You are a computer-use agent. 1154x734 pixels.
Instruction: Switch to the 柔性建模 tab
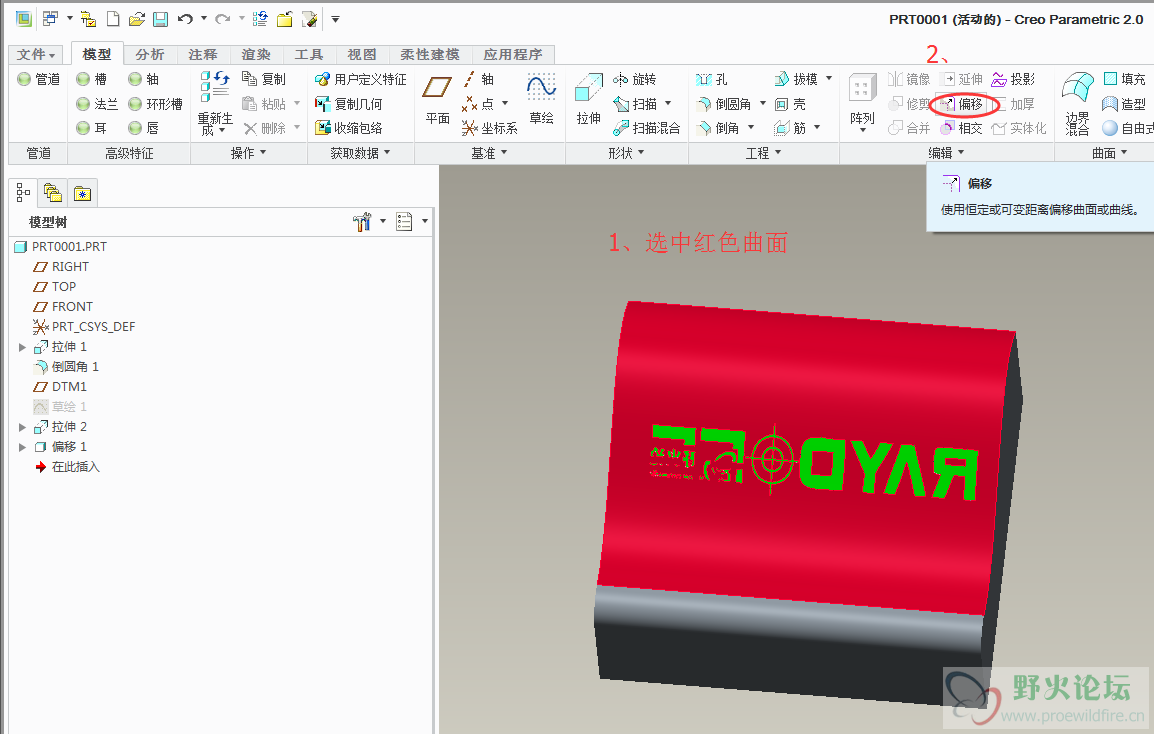click(x=430, y=54)
